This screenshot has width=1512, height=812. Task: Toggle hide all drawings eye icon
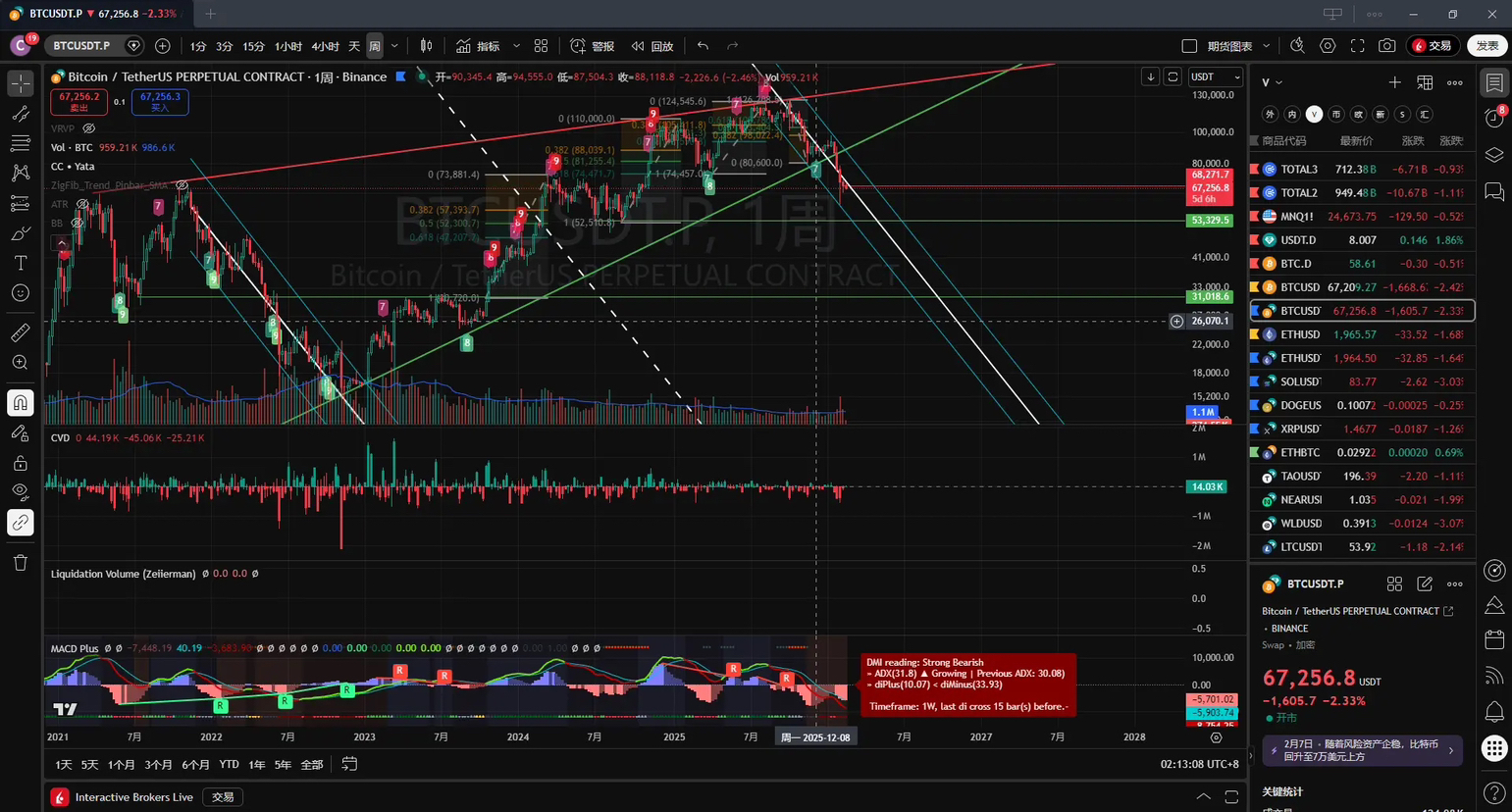20,492
